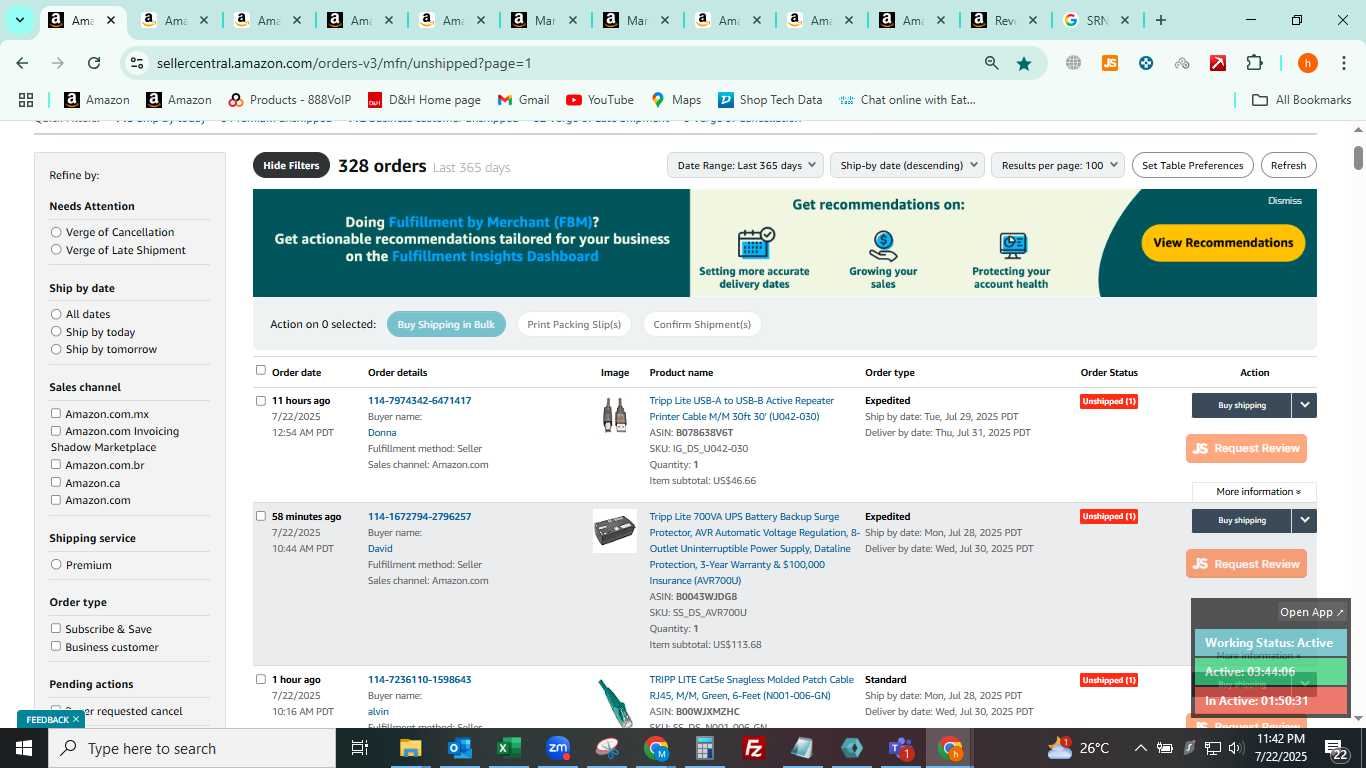Screen dimensions: 1366x768
Task: Open Microsoft Teams from the taskbar
Action: click(x=901, y=748)
